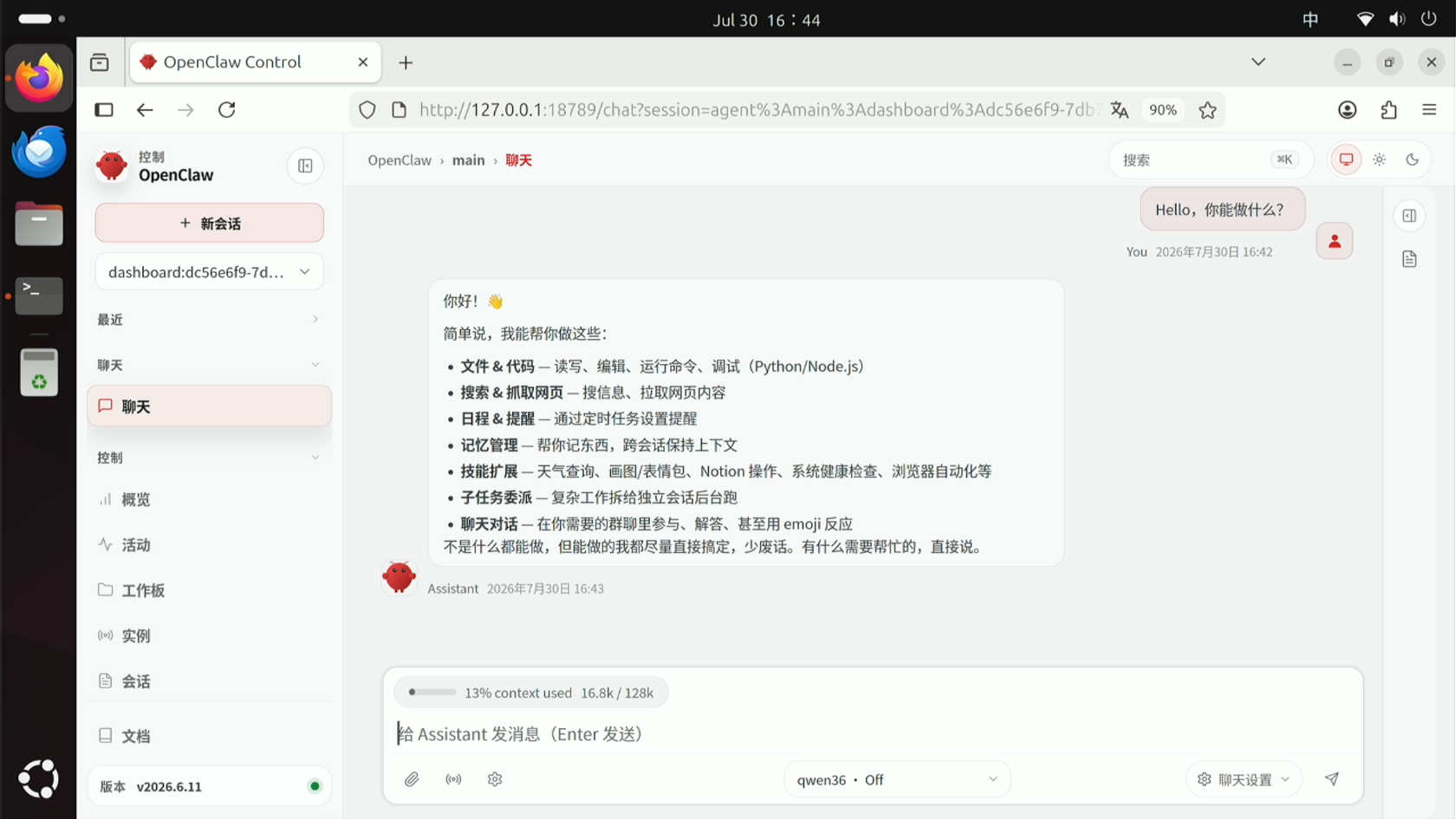Open Firefox extensions puzzle icon

1389,110
